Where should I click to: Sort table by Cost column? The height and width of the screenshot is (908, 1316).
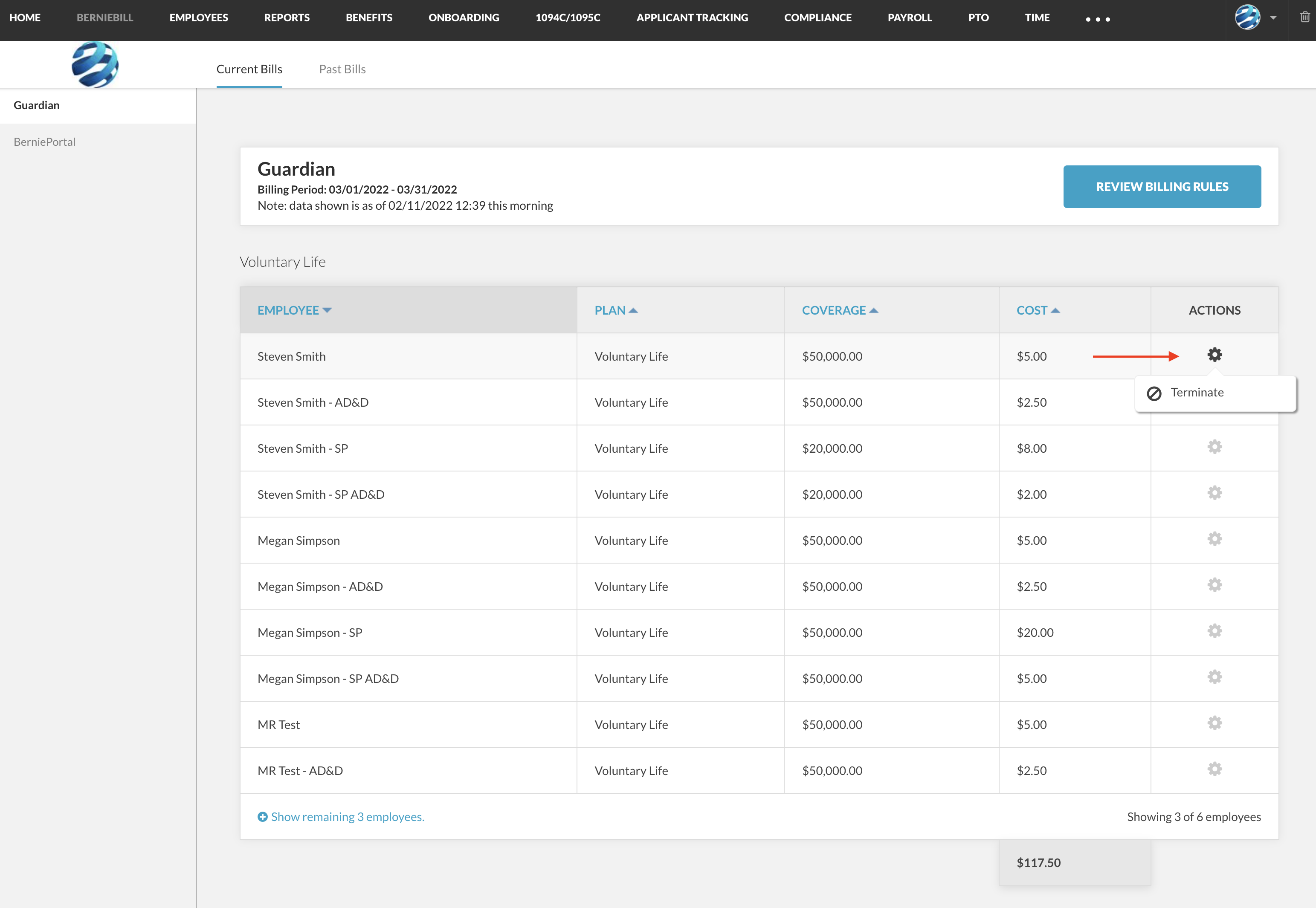pos(1038,311)
